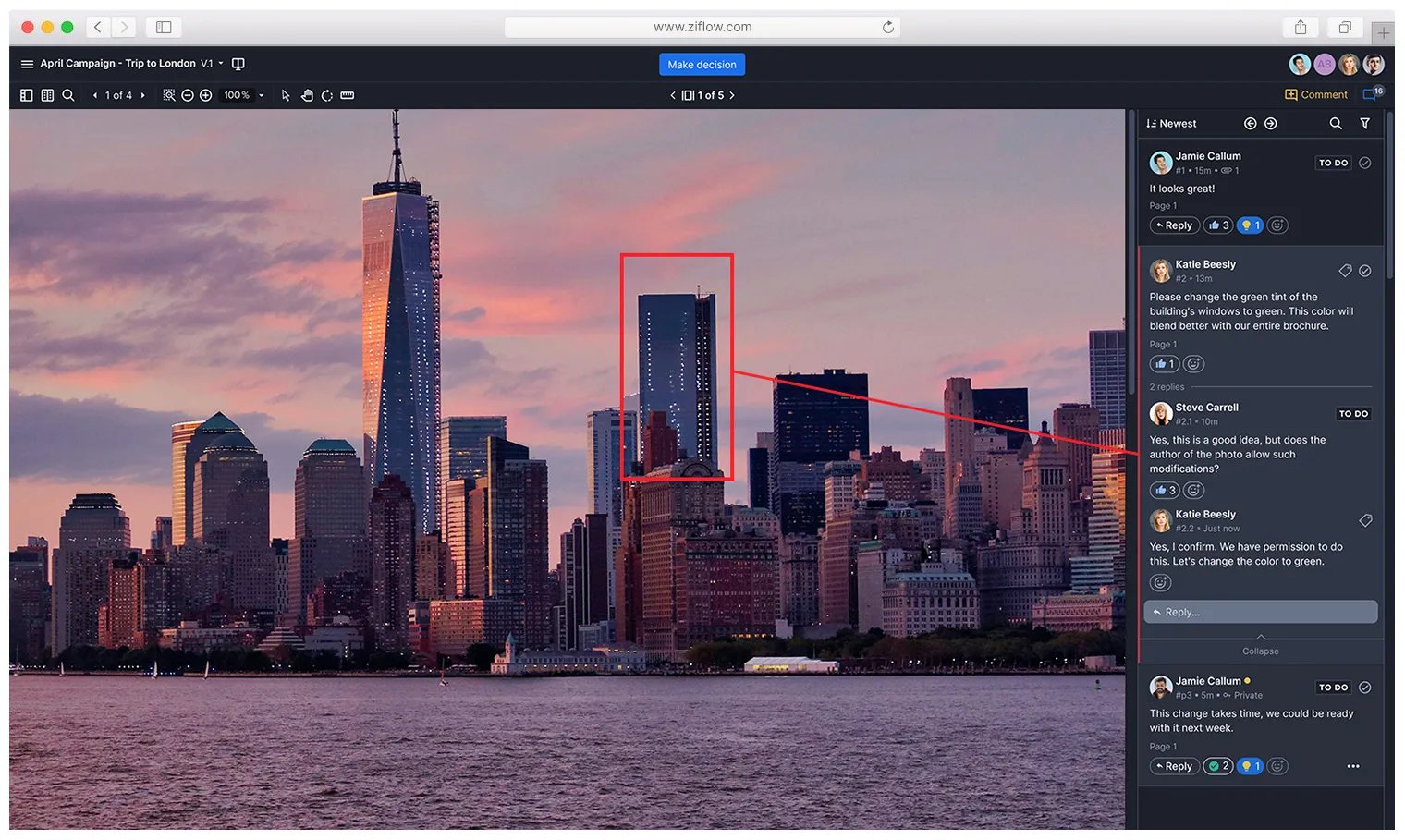Image resolution: width=1405 pixels, height=840 pixels.
Task: Collapse the replies thread
Action: click(1260, 651)
